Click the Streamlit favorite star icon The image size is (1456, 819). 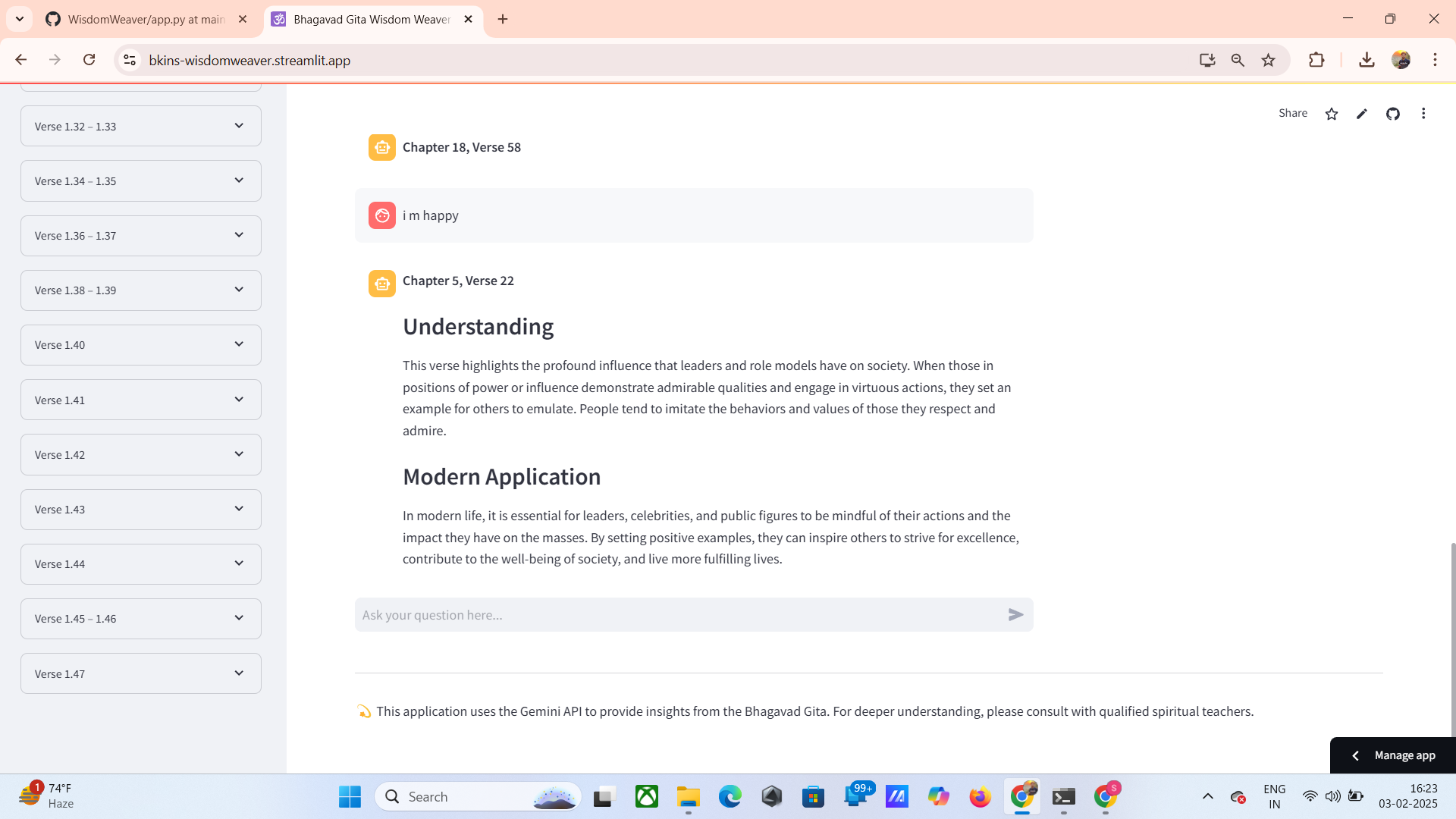point(1332,114)
